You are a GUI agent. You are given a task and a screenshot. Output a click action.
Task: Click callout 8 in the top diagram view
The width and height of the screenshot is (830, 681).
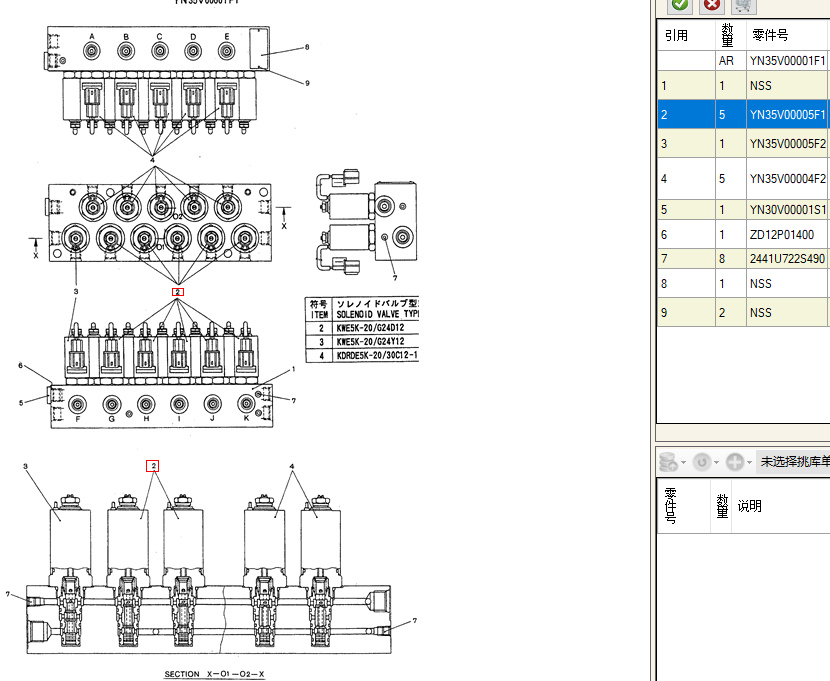307,47
